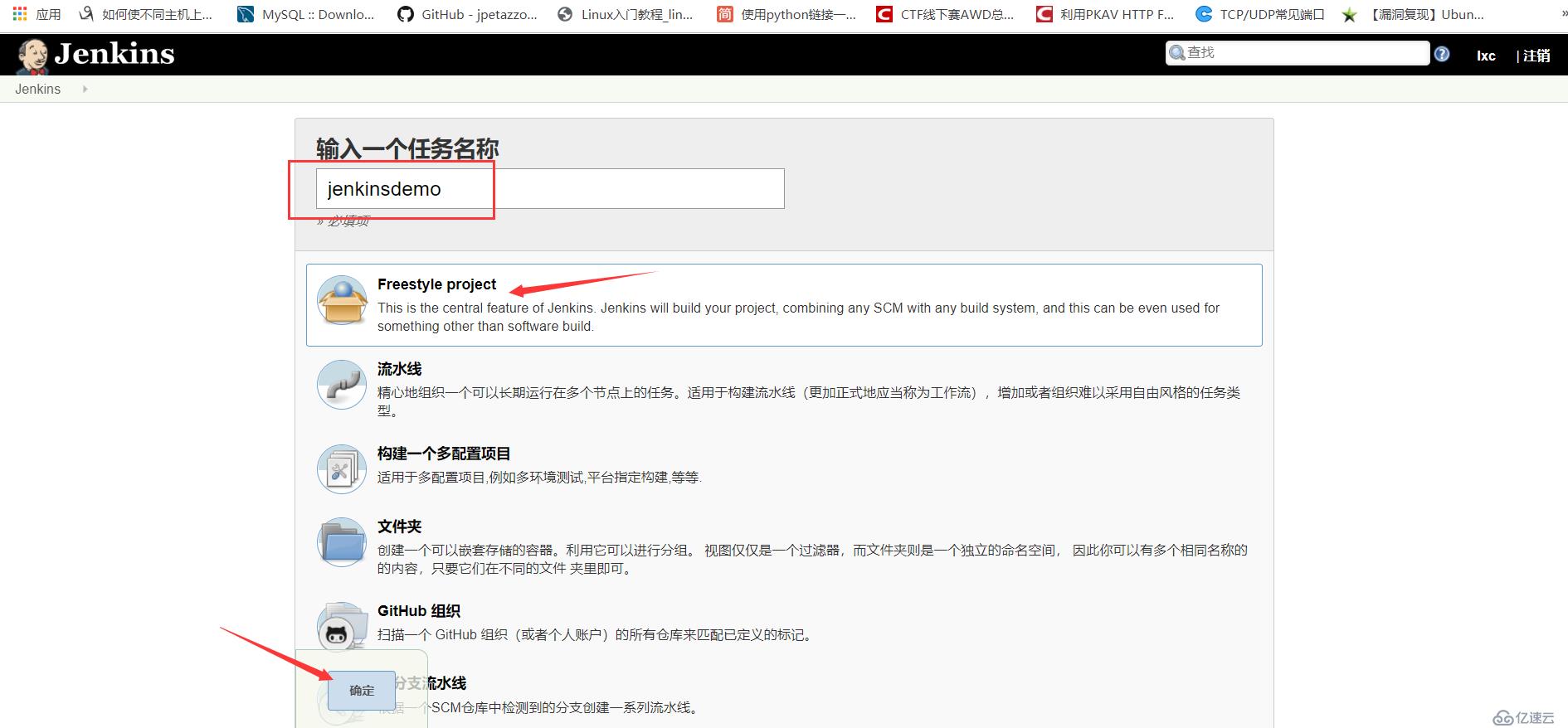
Task: Focus the task name input field
Action: (x=550, y=189)
